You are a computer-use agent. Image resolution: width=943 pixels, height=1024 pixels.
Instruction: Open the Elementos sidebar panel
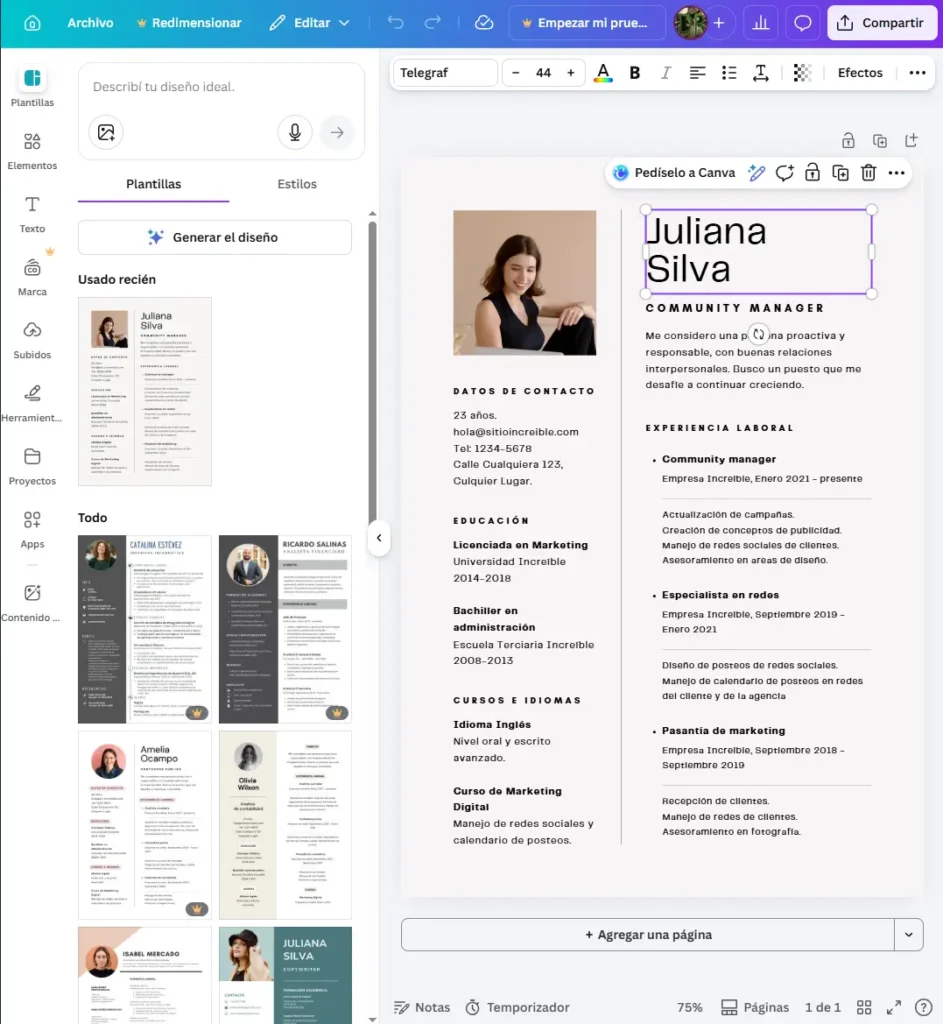pyautogui.click(x=32, y=151)
